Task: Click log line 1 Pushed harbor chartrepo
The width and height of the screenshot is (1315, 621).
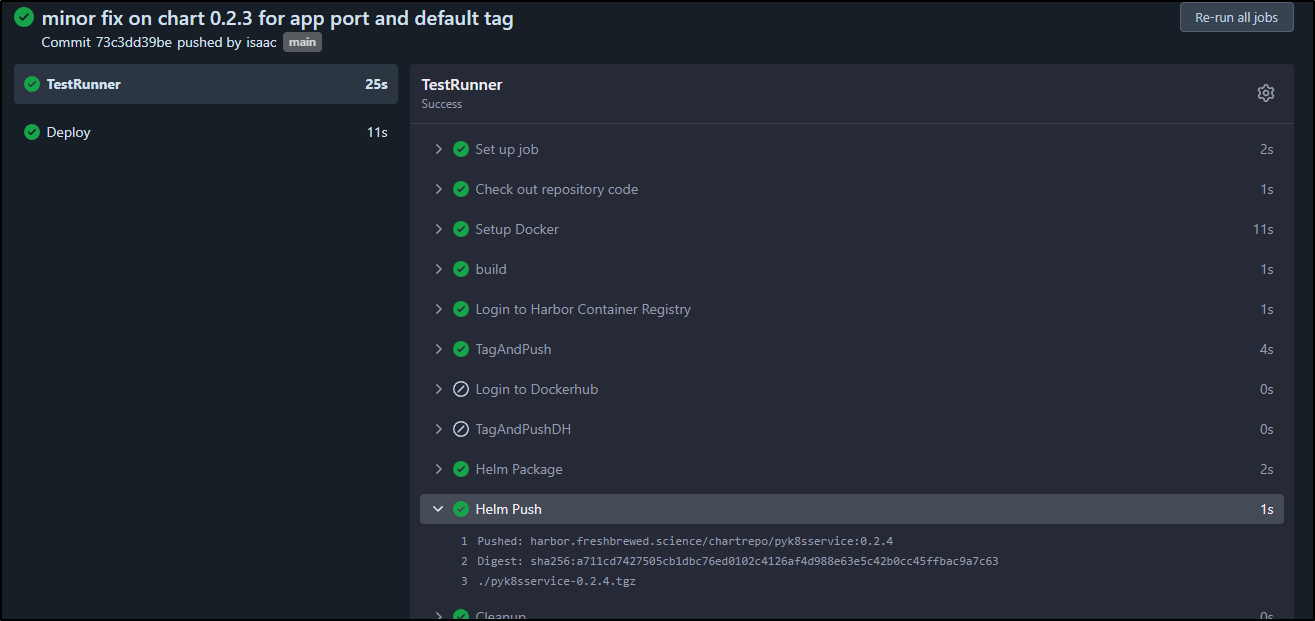Action: pyautogui.click(x=685, y=541)
